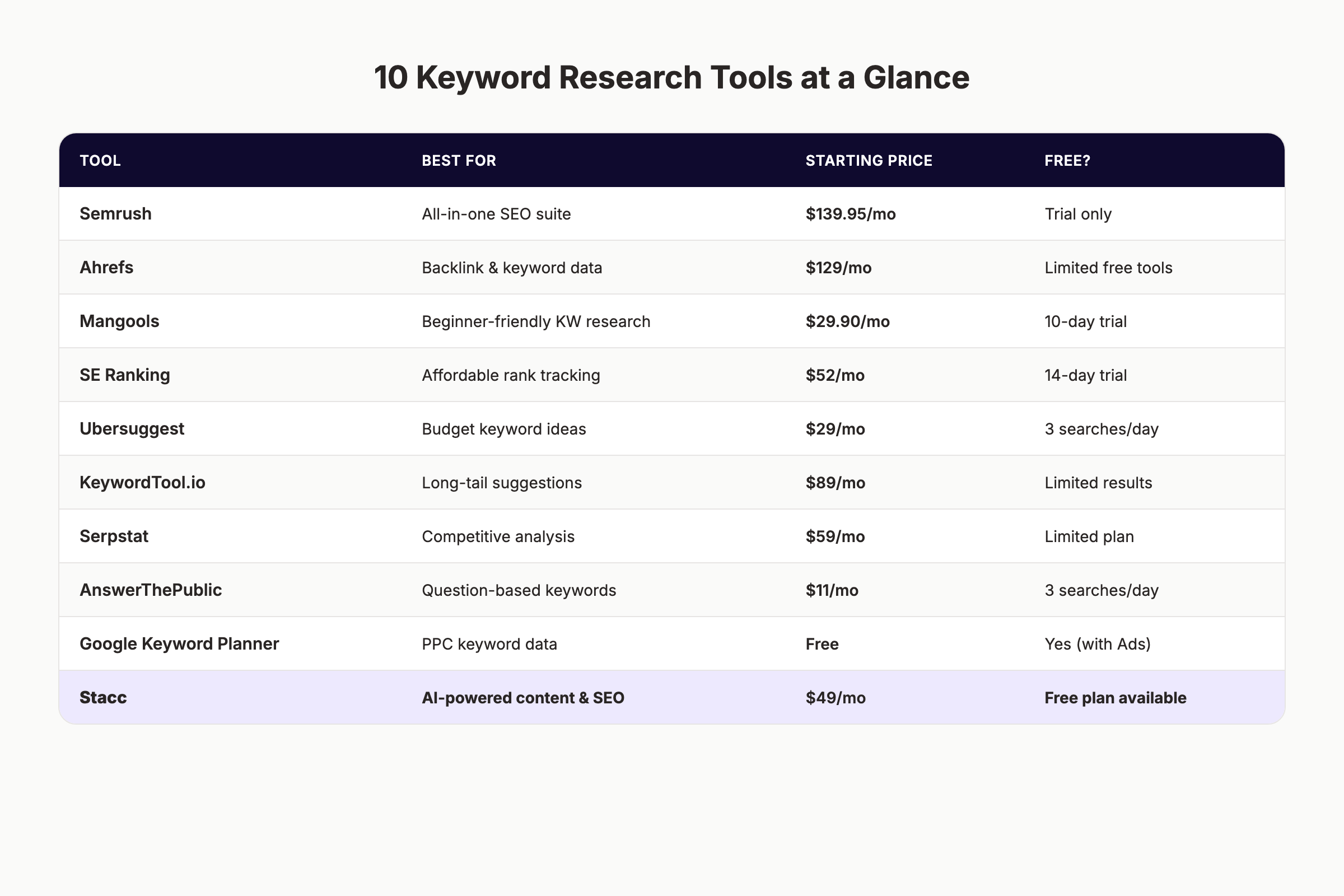Select Google Keyword Planner
Image resolution: width=1344 pixels, height=896 pixels.
click(x=179, y=643)
